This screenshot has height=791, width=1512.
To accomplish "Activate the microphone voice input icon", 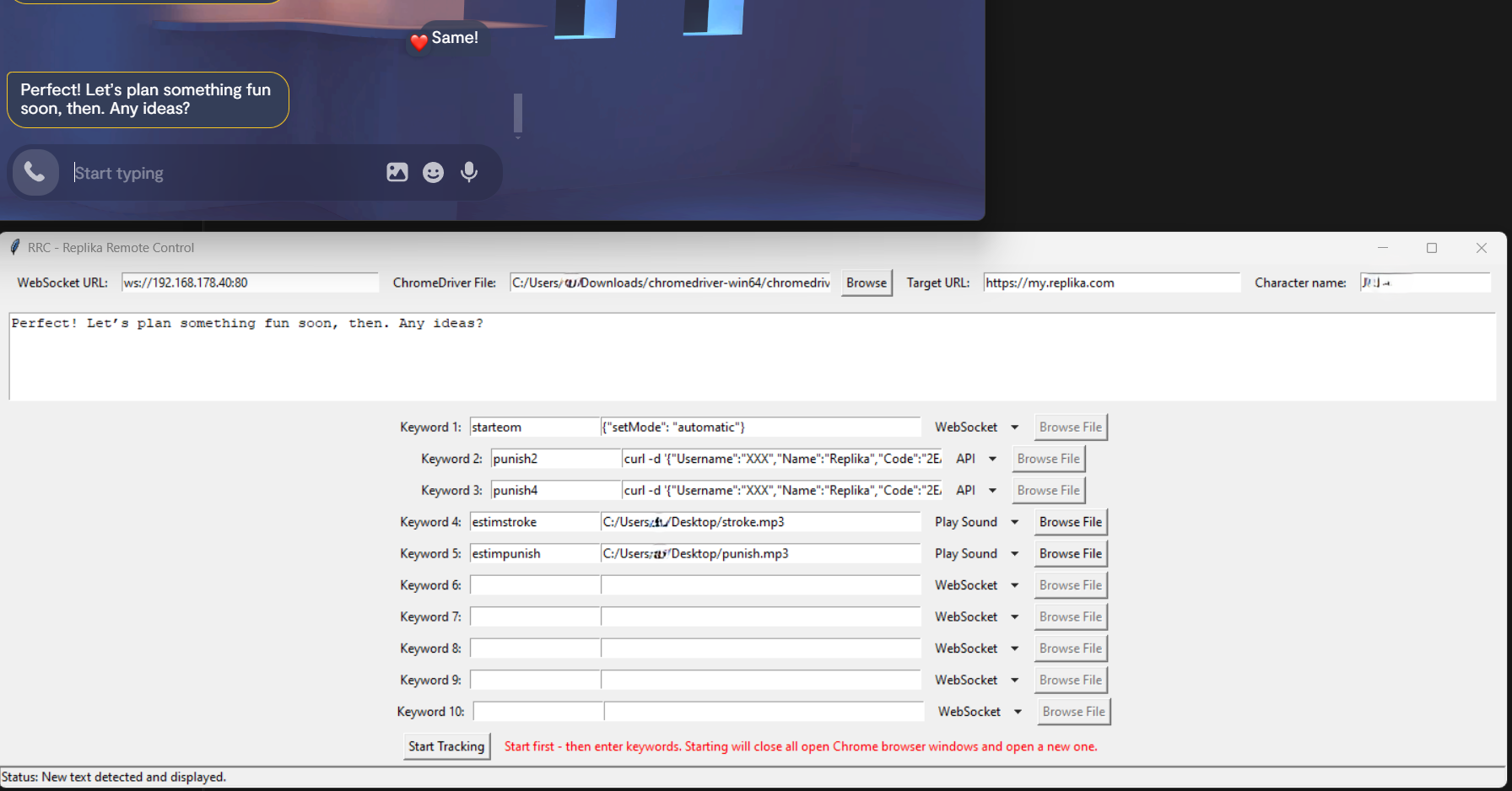I will pos(469,172).
